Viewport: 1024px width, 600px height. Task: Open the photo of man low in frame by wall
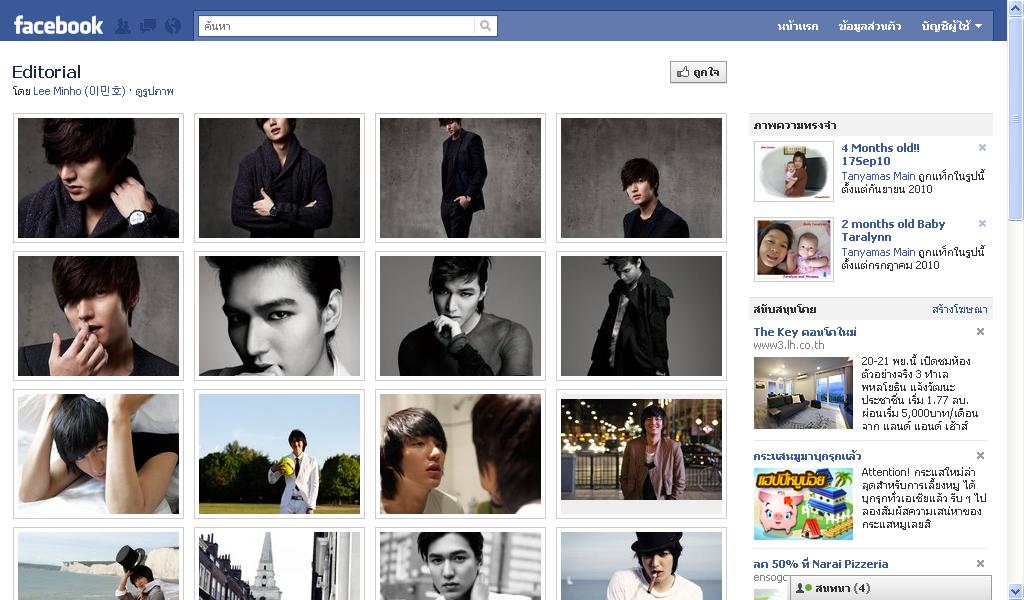coord(641,178)
